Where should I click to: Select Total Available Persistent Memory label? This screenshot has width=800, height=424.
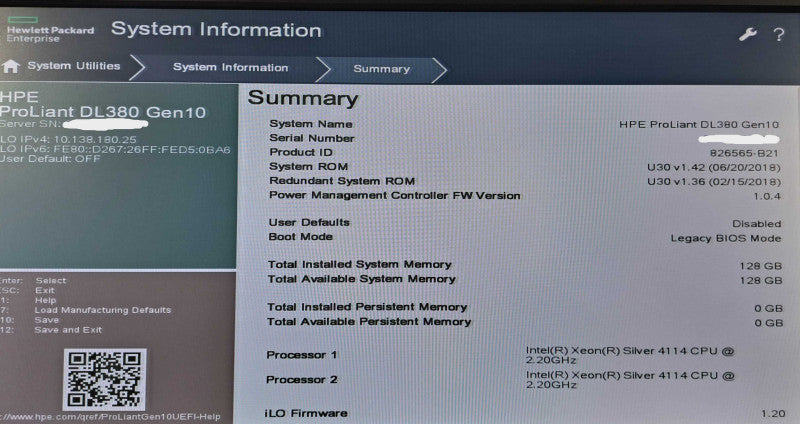(369, 321)
